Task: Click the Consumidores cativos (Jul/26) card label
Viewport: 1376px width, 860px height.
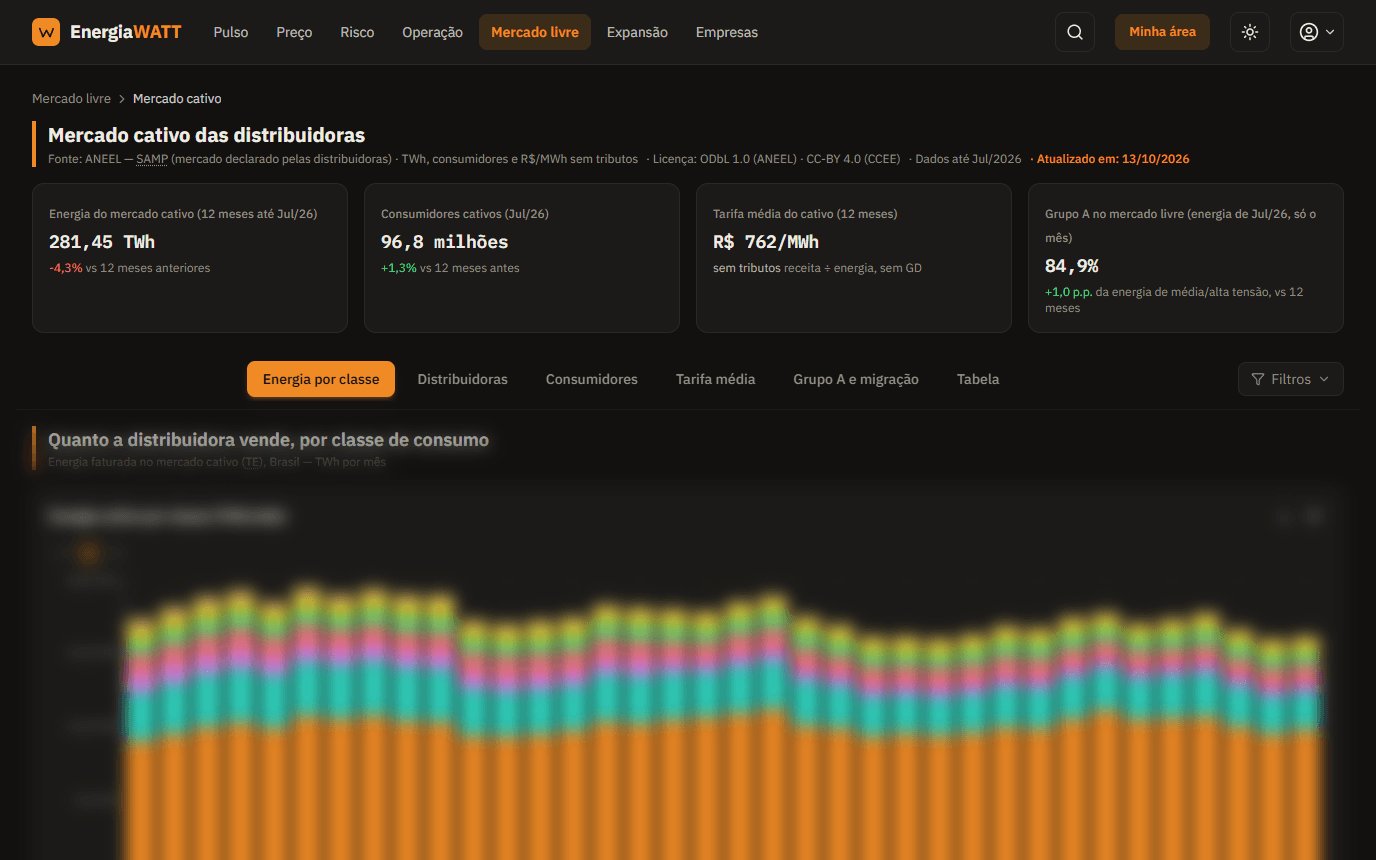Action: point(465,214)
